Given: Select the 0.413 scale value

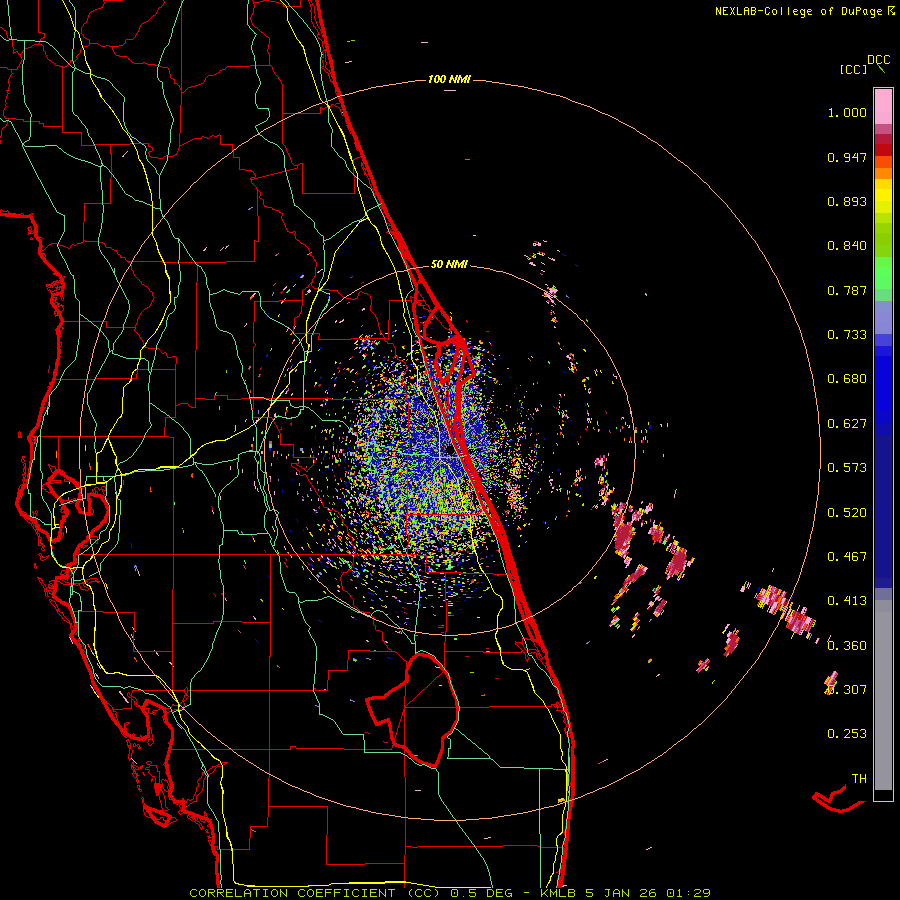Looking at the screenshot, I should point(847,601).
